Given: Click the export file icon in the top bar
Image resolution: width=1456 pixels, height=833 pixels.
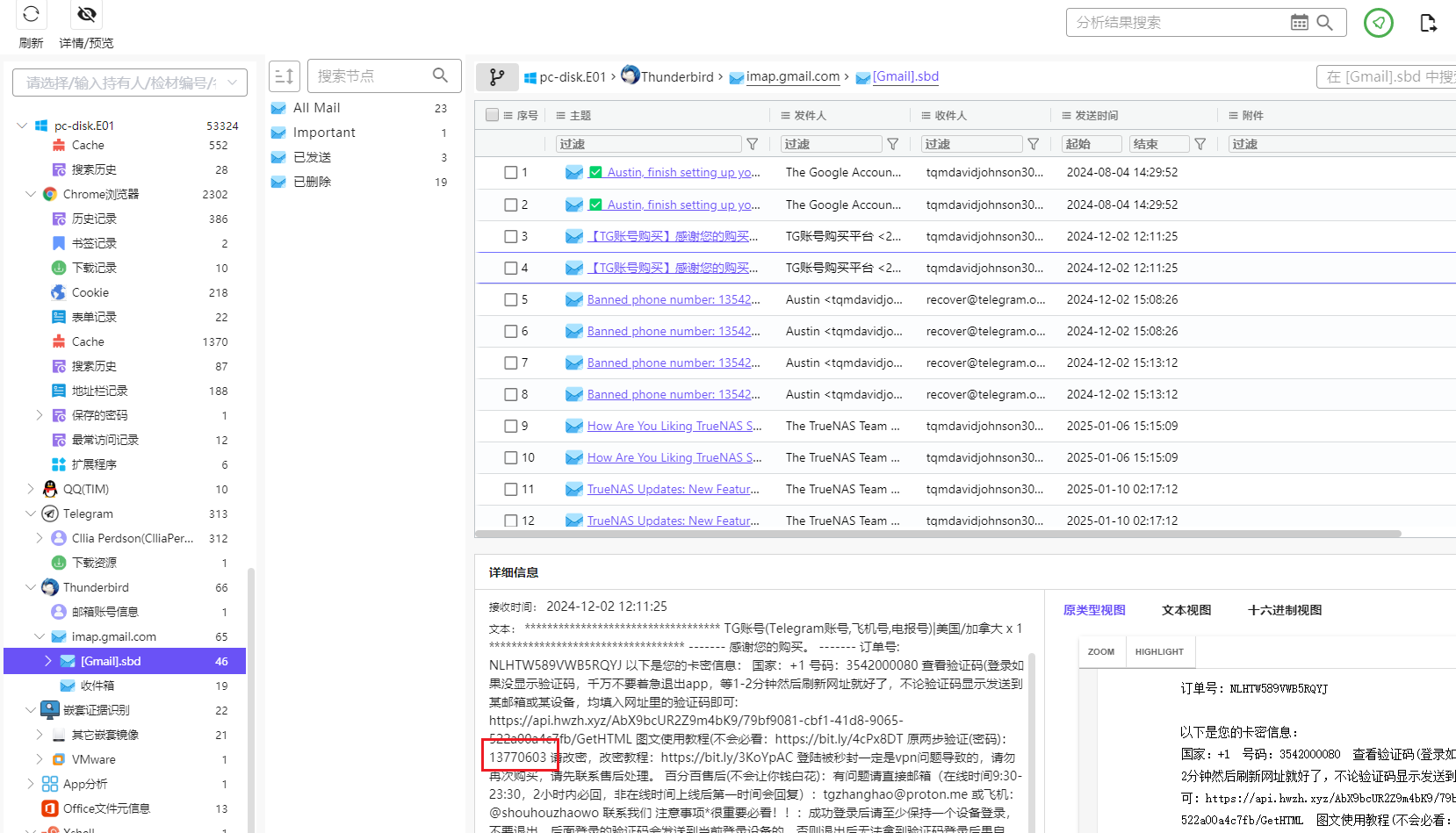Looking at the screenshot, I should click(1429, 23).
